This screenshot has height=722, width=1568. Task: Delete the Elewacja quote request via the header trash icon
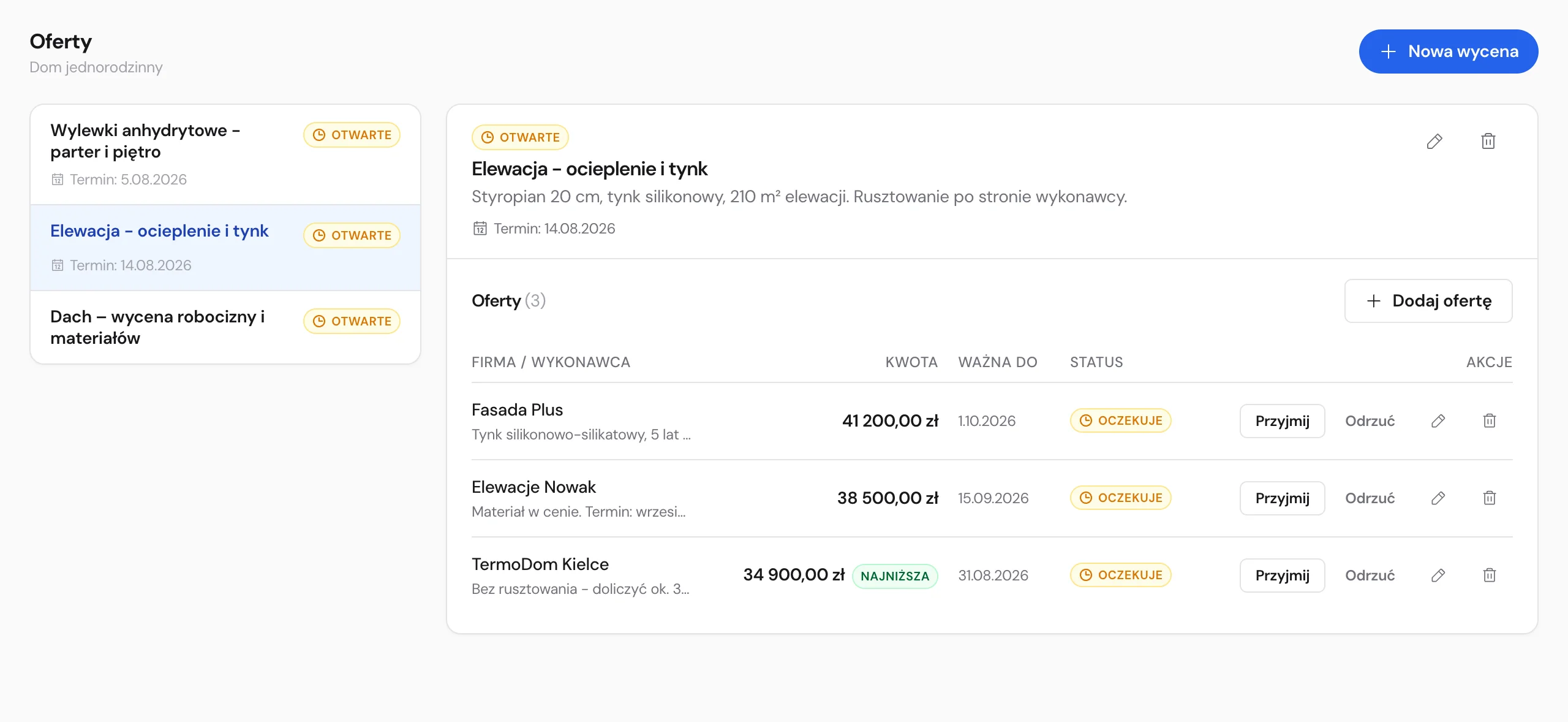click(1488, 142)
